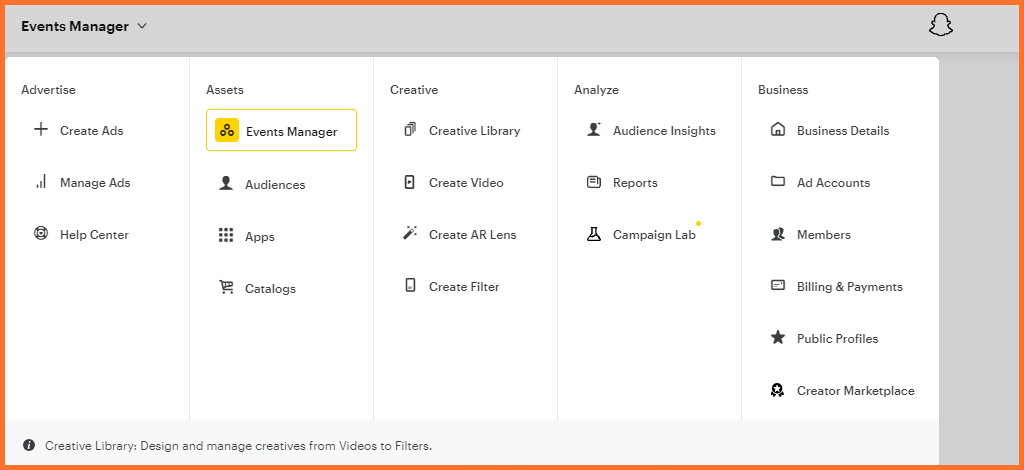
Task: Open Billing & Payments page
Action: coord(849,287)
